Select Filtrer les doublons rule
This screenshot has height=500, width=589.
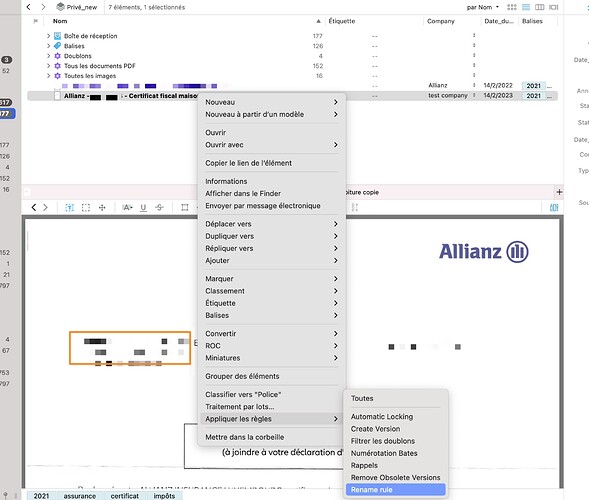pyautogui.click(x=383, y=441)
